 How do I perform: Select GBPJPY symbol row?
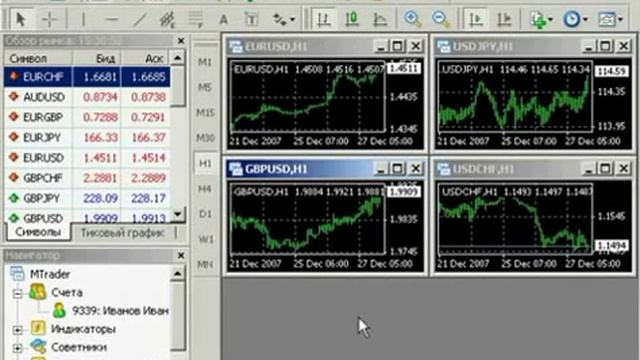pyautogui.click(x=87, y=198)
